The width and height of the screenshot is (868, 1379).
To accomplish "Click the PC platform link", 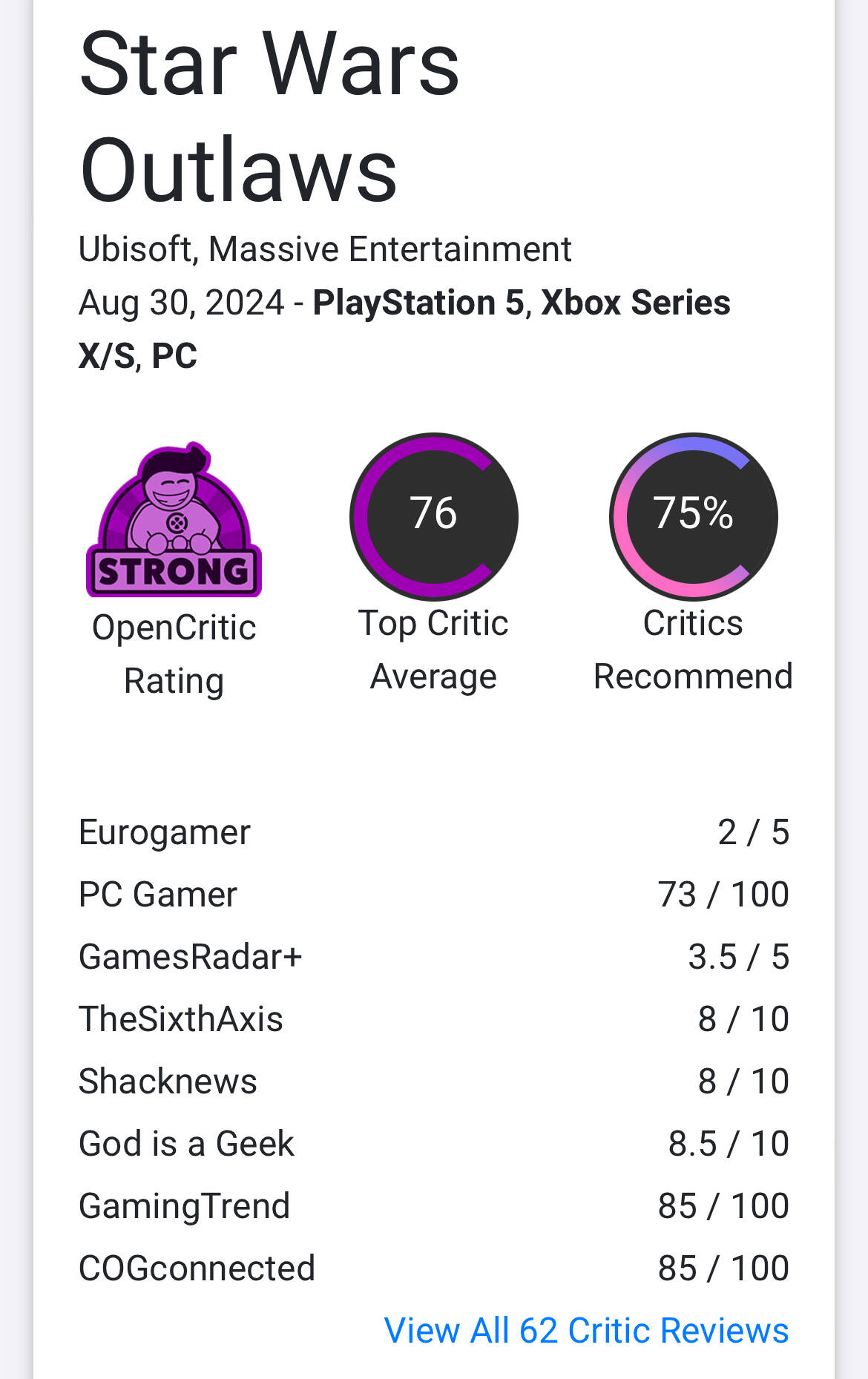I will tap(174, 356).
